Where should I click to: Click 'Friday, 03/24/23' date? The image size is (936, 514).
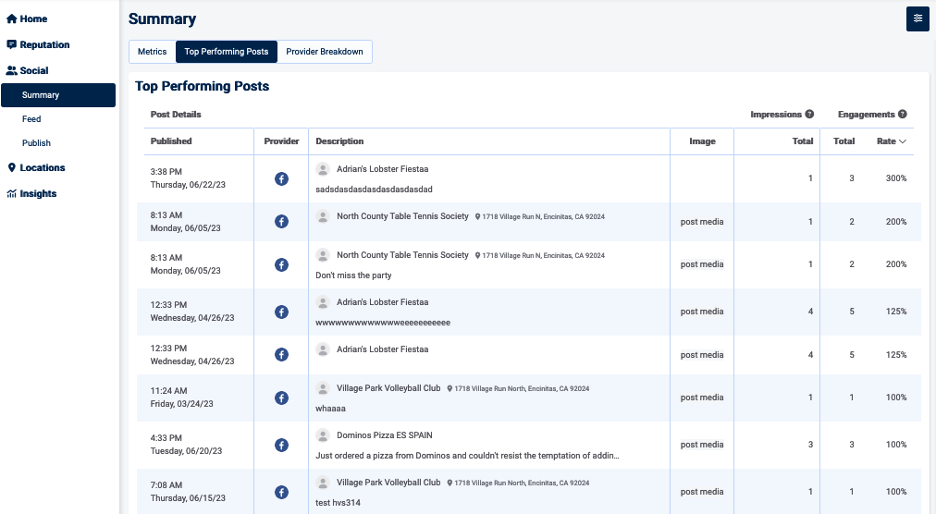coord(182,404)
